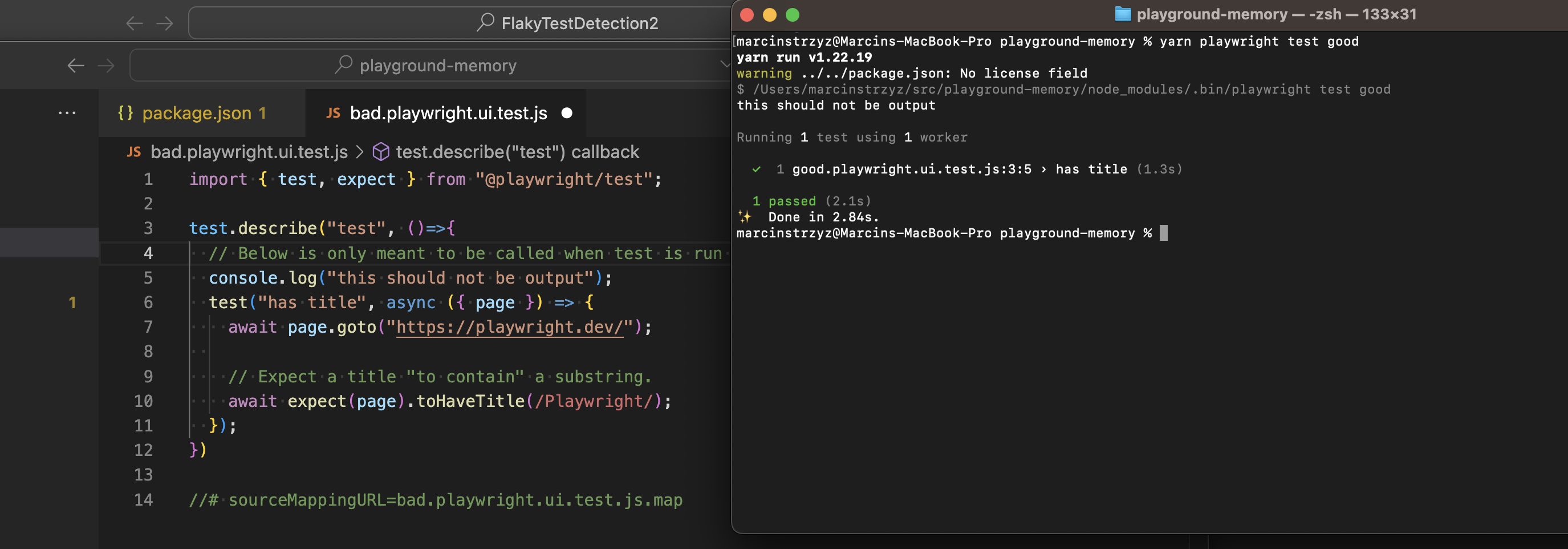Click the green checkmark beside the passed test

click(x=757, y=169)
